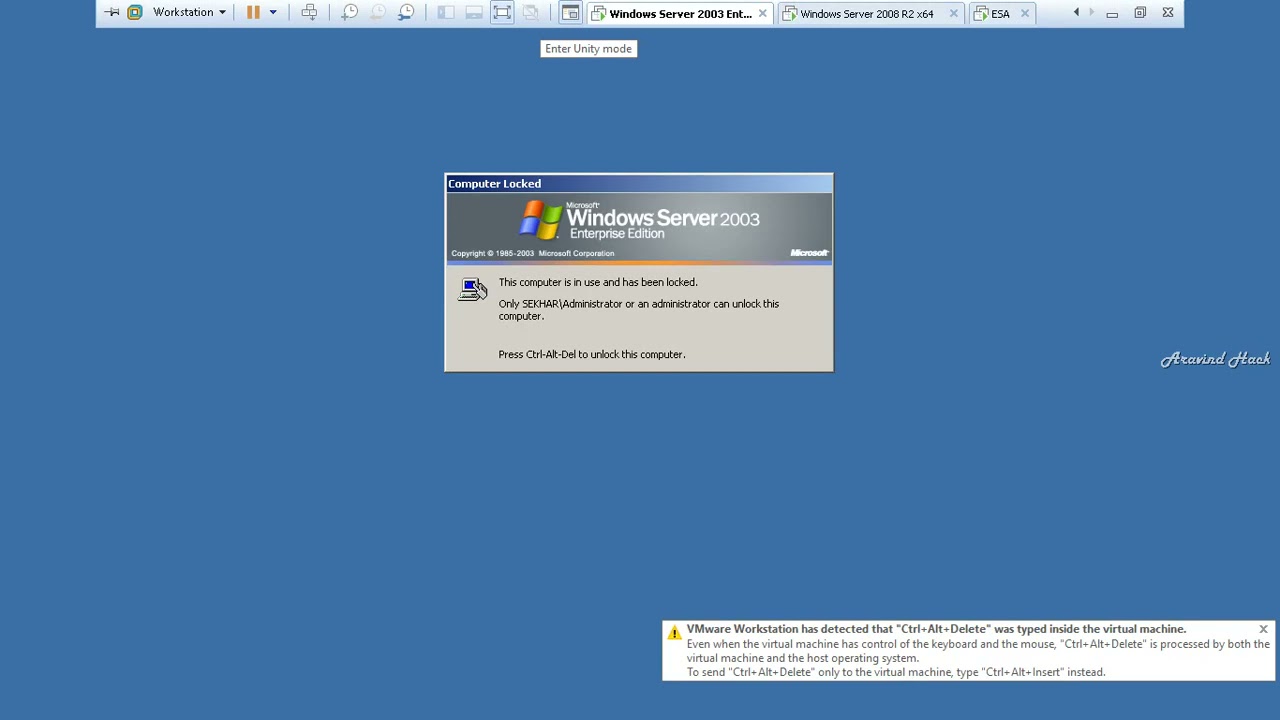Take a snapshot of this virtual machine

point(350,13)
